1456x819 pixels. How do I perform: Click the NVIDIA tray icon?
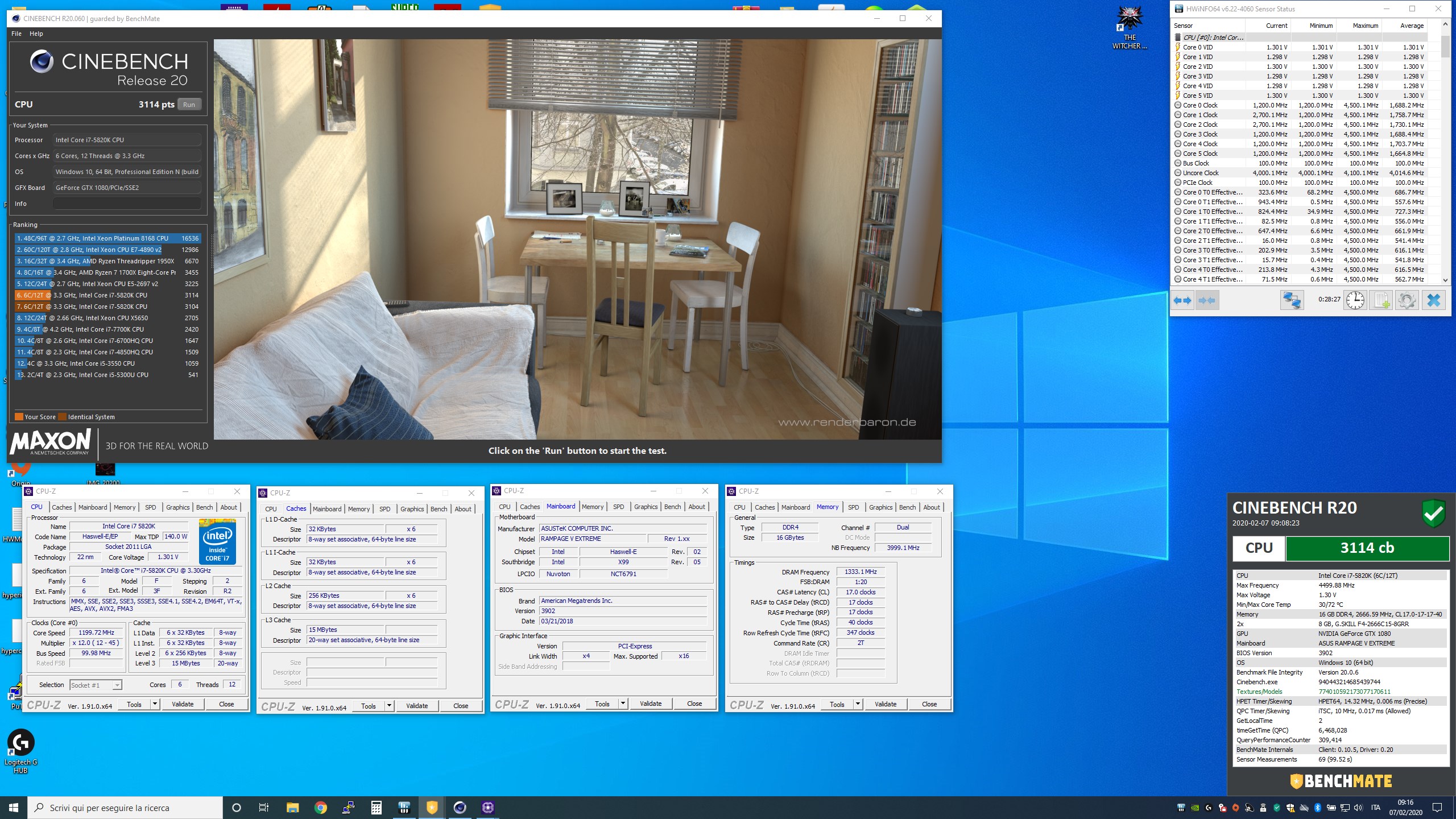click(1194, 808)
